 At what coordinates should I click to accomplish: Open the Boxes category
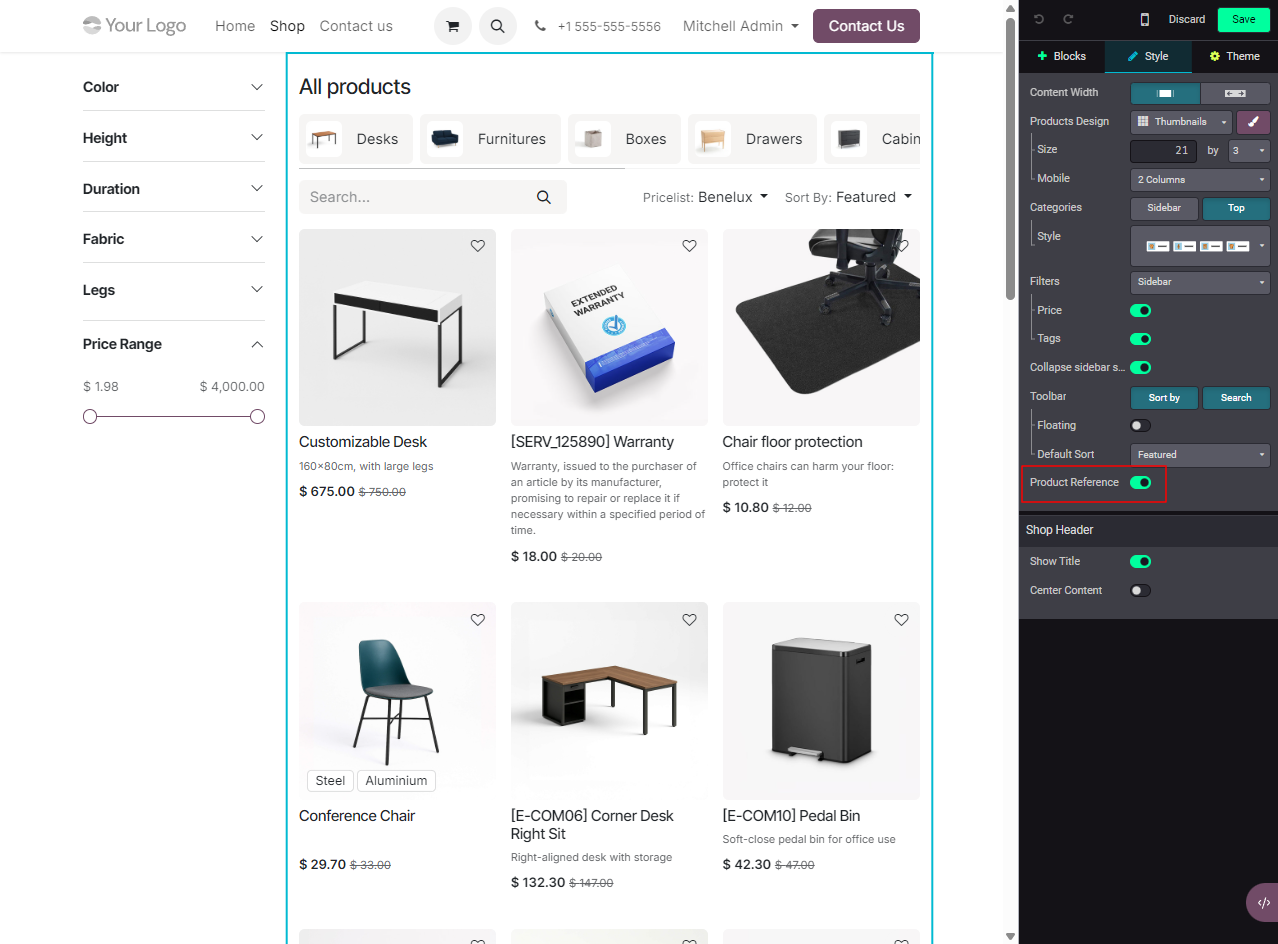tap(624, 139)
